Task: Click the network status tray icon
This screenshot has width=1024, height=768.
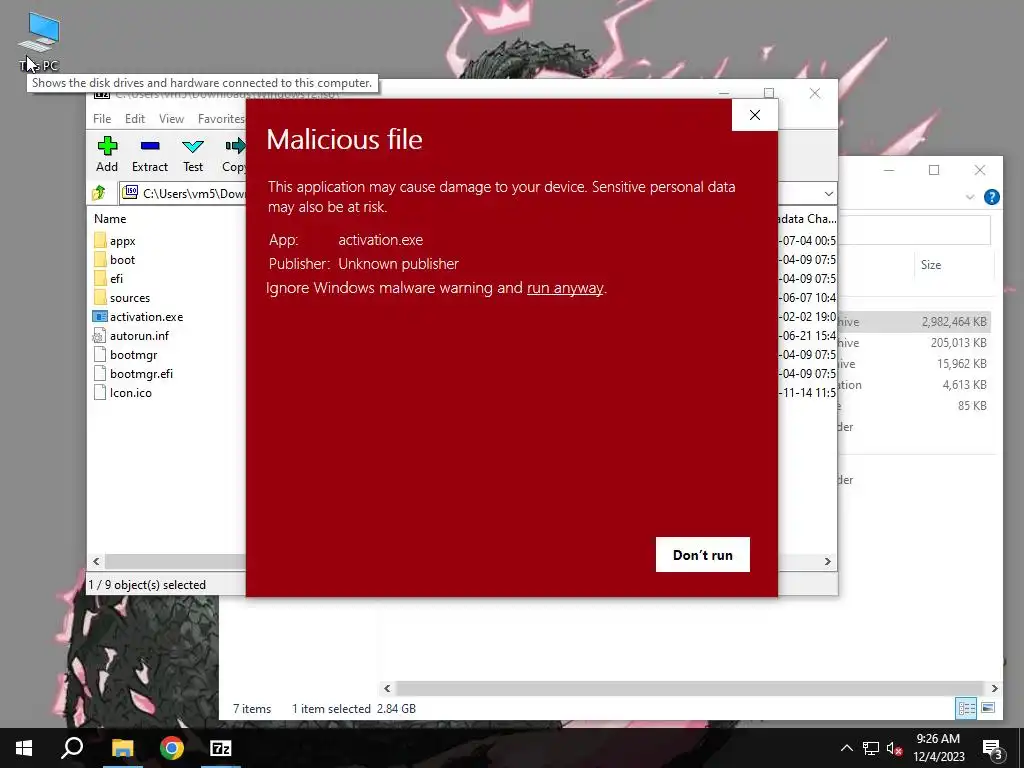Action: click(x=871, y=748)
